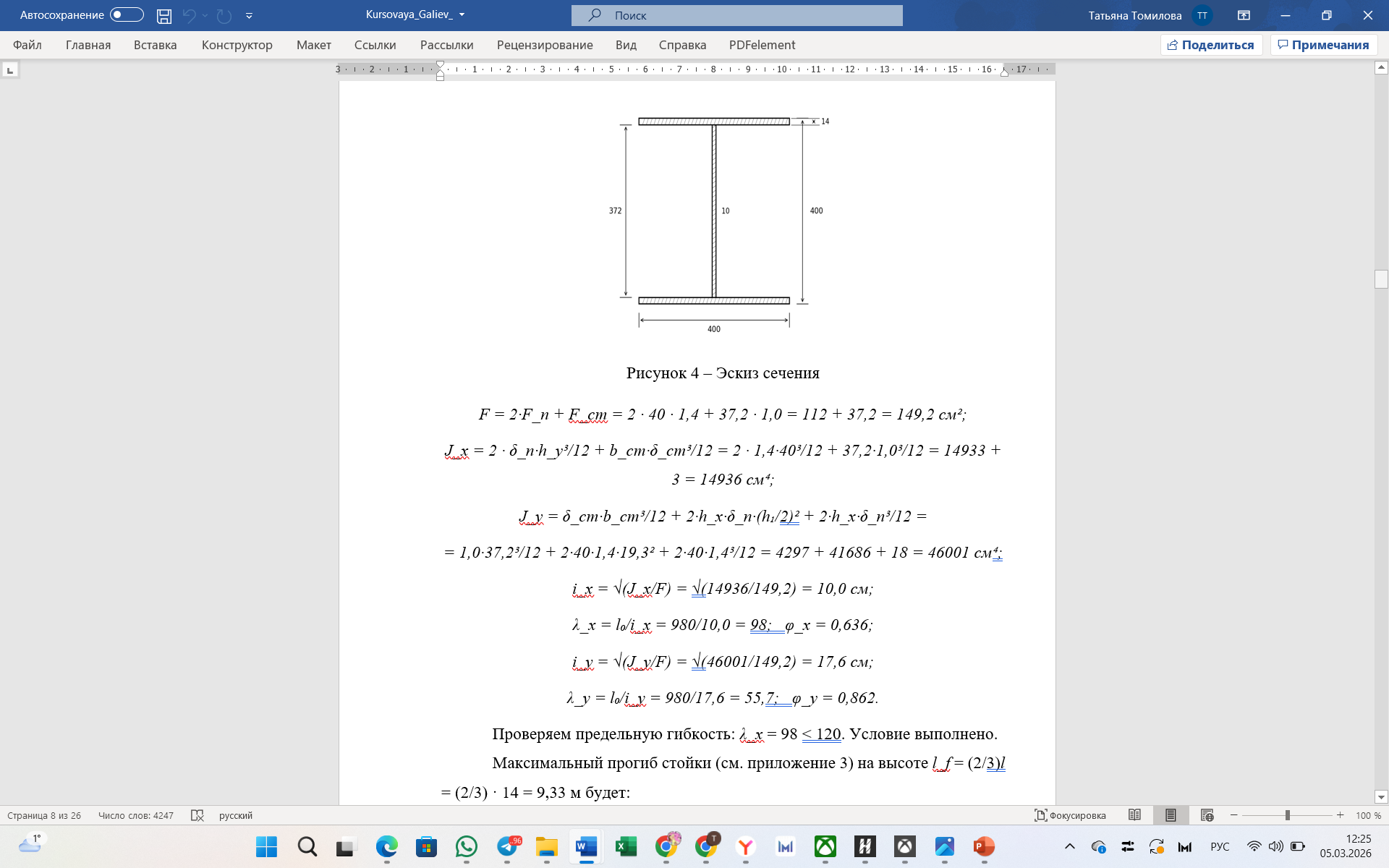The height and width of the screenshot is (868, 1389).
Task: Click the tab stop selector box
Action: pos(10,70)
